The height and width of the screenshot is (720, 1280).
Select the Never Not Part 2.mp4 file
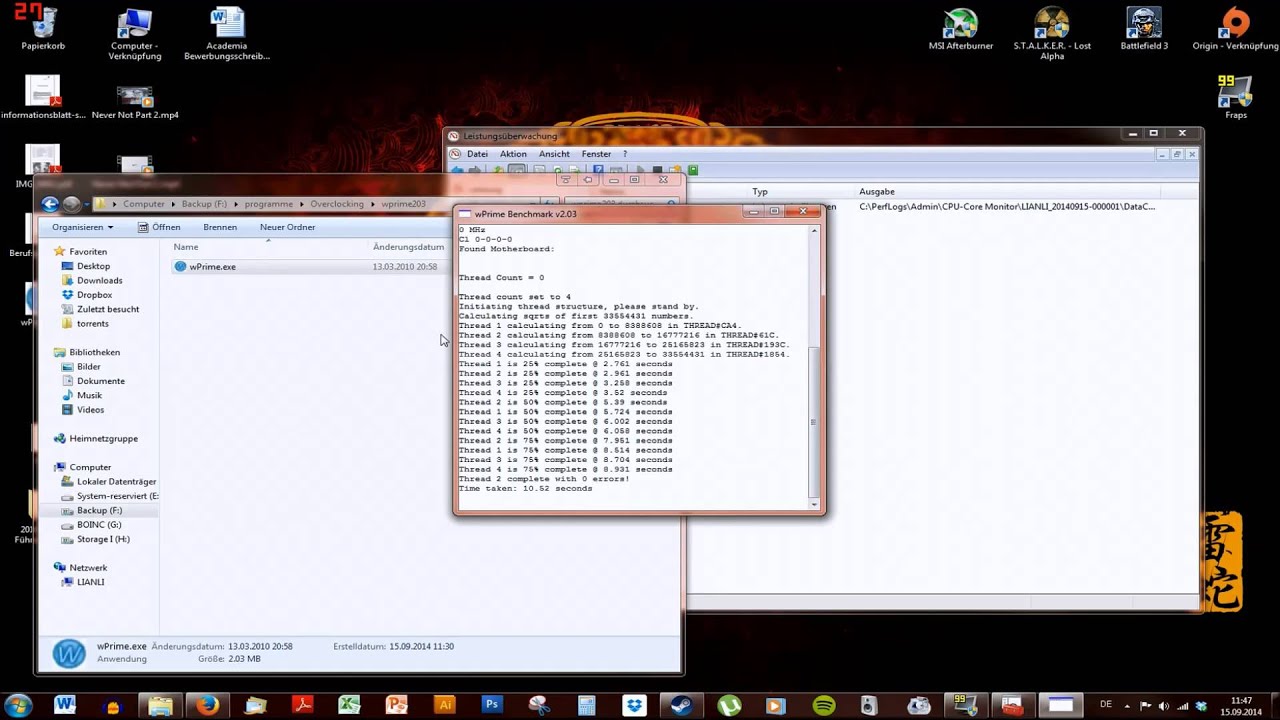point(135,102)
